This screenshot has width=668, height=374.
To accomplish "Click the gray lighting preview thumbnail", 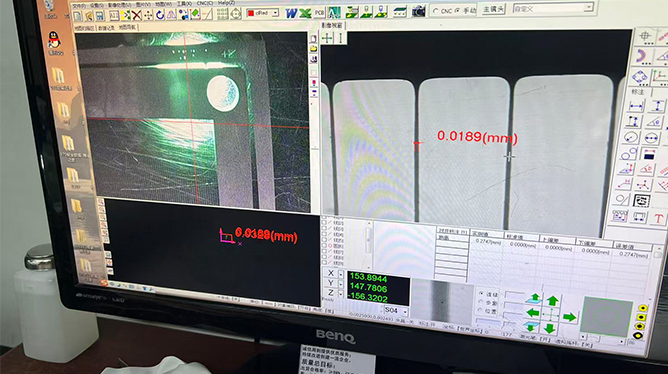I will click(x=606, y=317).
